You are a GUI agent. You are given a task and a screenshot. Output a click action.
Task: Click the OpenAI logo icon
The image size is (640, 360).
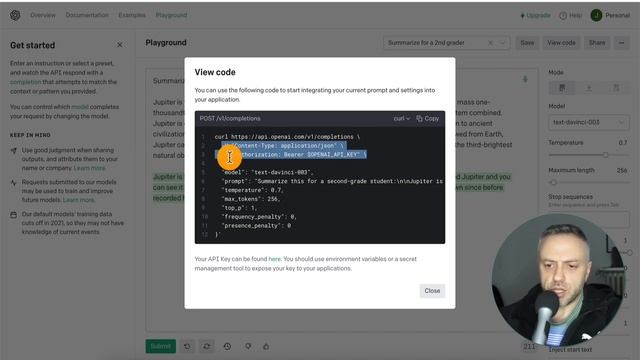15,15
